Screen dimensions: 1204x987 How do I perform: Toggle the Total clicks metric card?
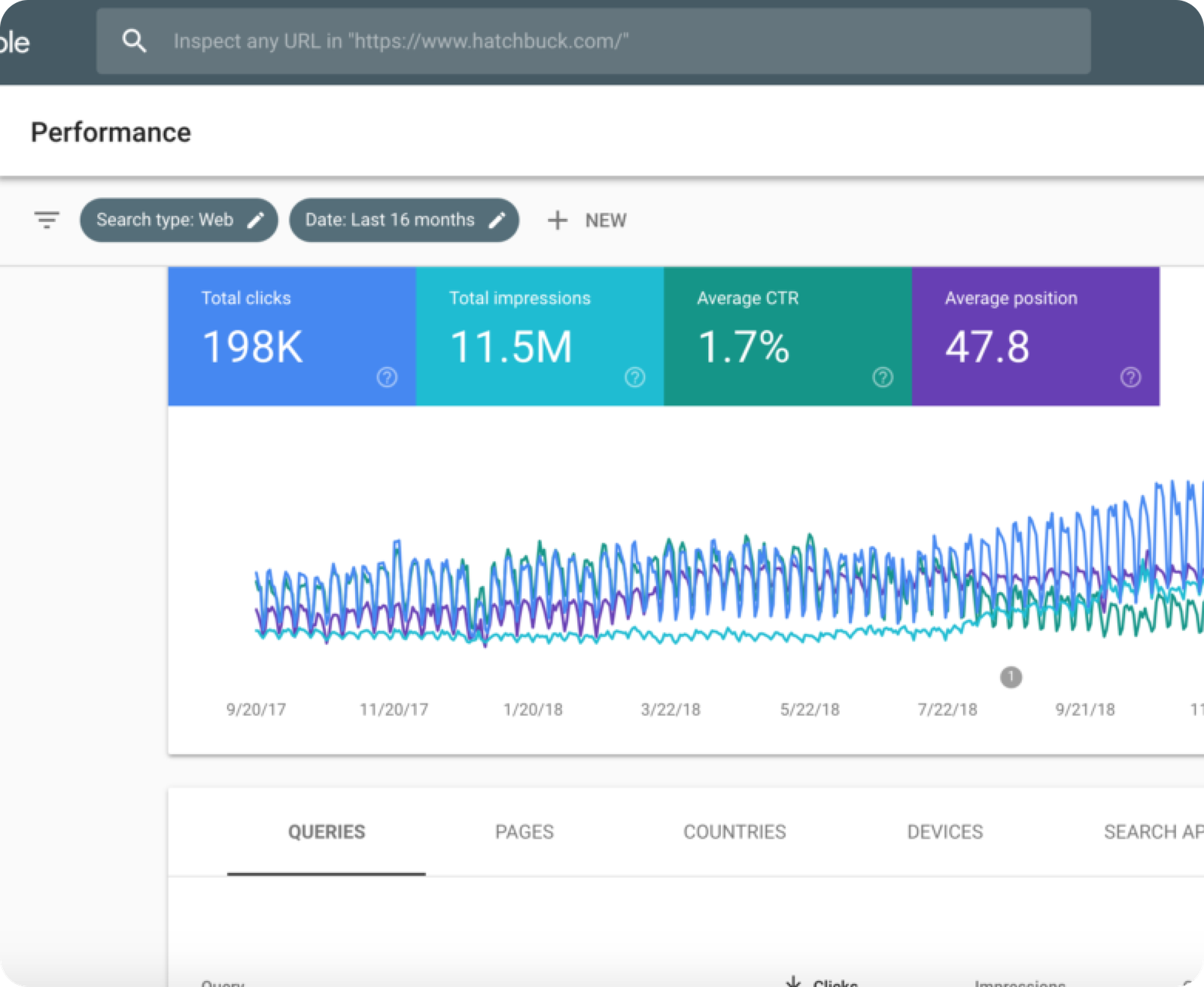pos(292,336)
